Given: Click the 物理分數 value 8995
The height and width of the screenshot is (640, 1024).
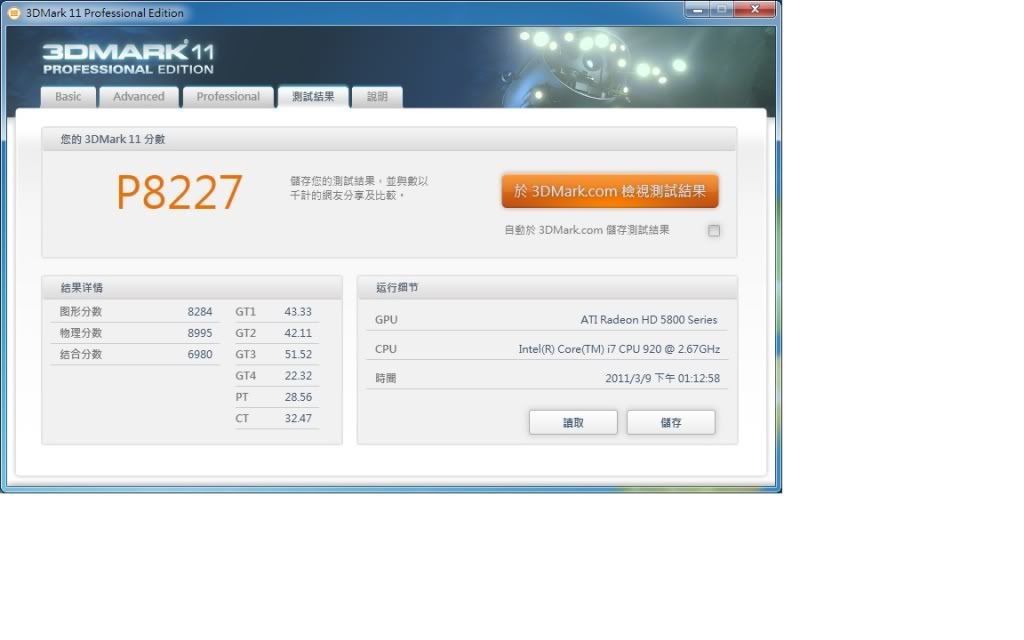Looking at the screenshot, I should tap(199, 333).
